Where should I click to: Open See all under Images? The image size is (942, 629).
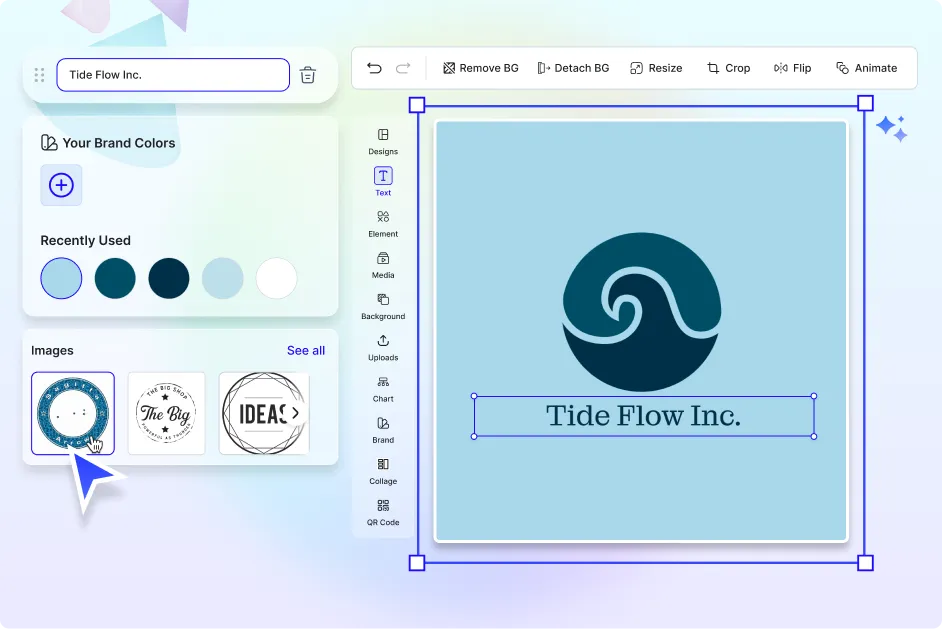click(x=305, y=350)
